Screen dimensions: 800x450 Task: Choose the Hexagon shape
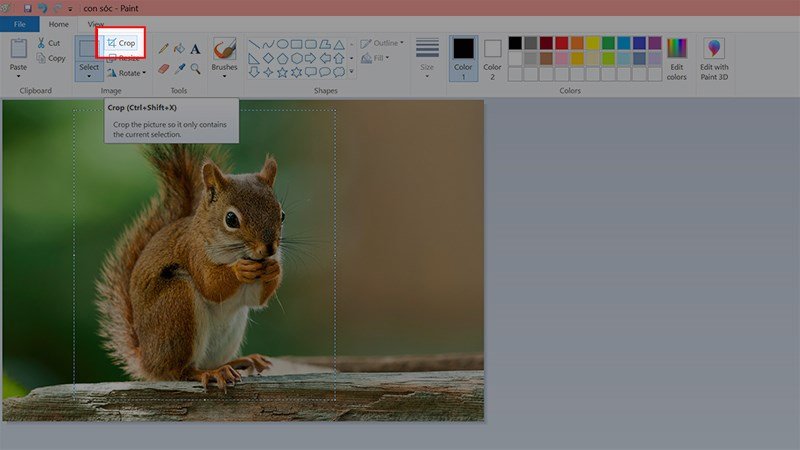coord(296,59)
